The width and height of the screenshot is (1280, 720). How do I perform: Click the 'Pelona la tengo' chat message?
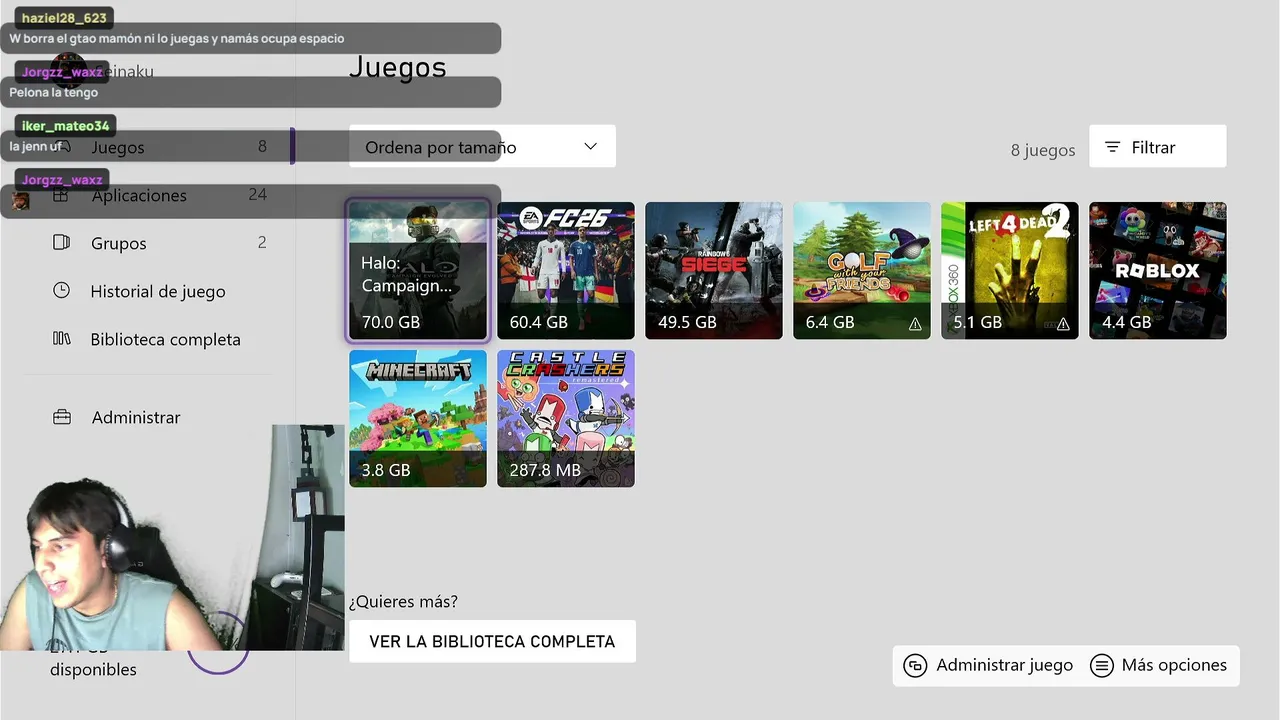coord(54,92)
